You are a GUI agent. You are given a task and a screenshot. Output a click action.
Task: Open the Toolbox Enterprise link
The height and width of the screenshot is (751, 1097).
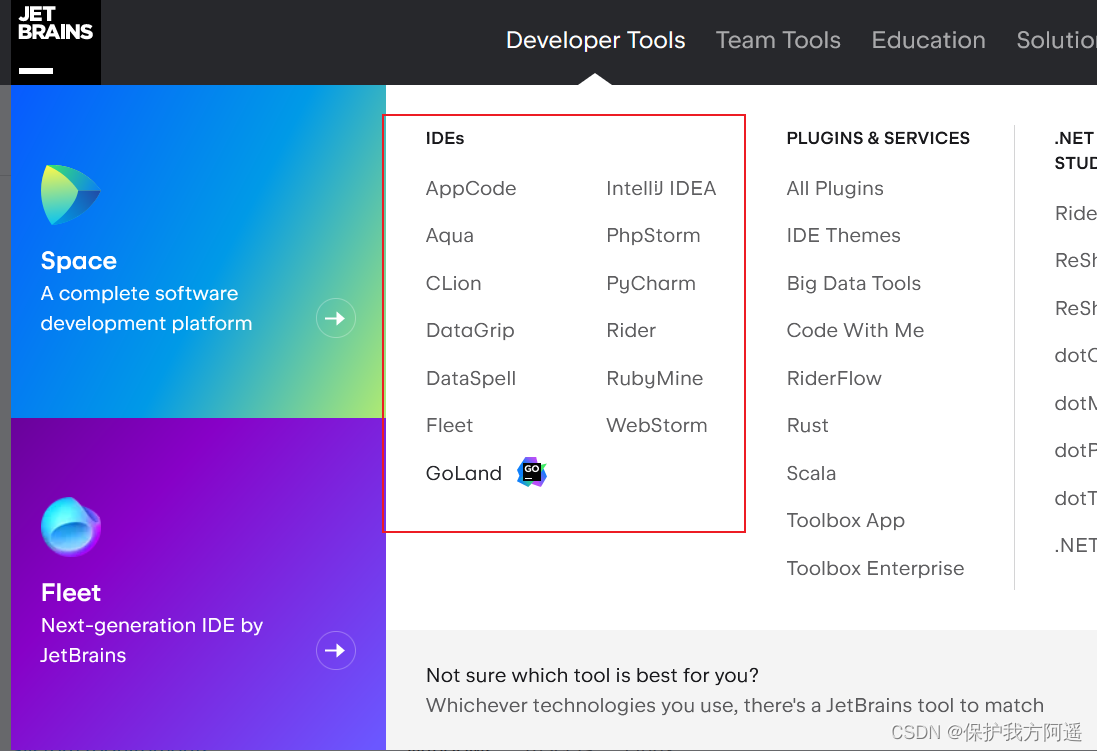[x=875, y=568]
